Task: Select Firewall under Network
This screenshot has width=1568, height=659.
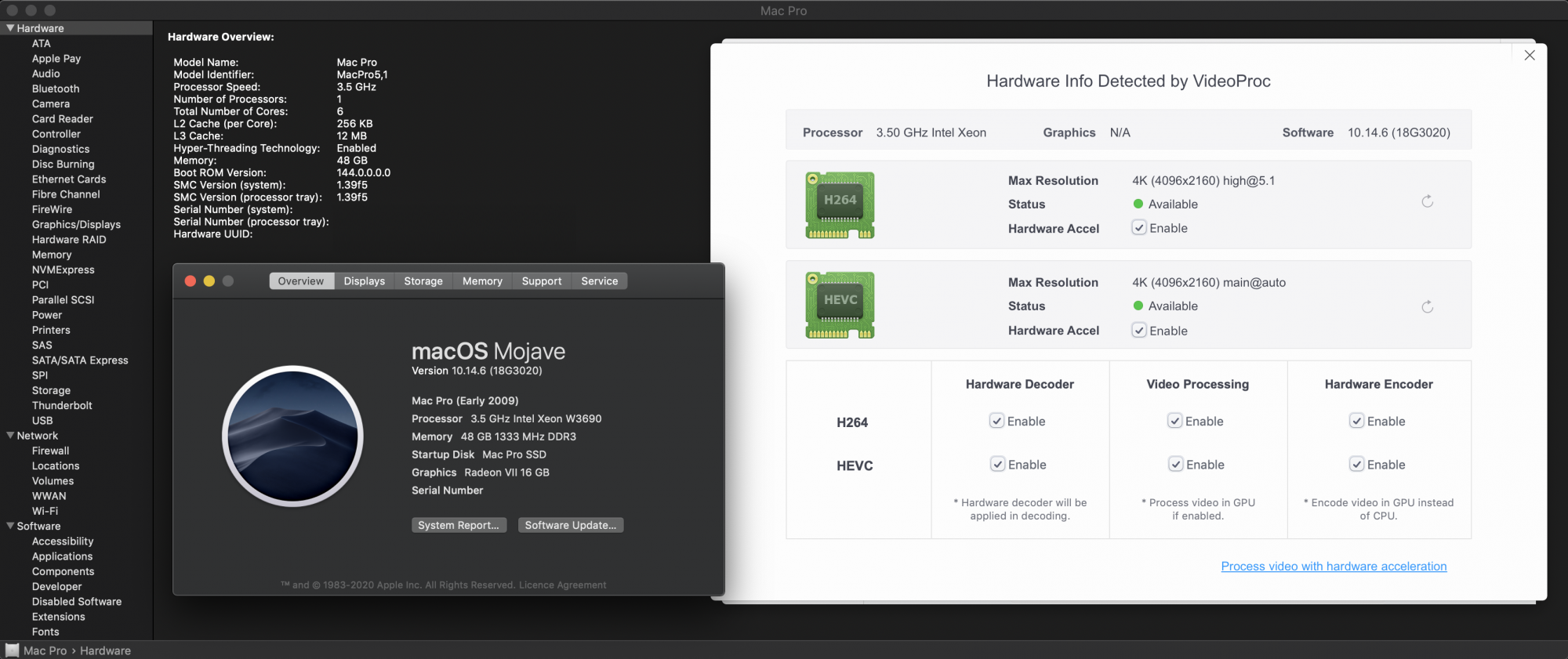Action: click(x=50, y=451)
